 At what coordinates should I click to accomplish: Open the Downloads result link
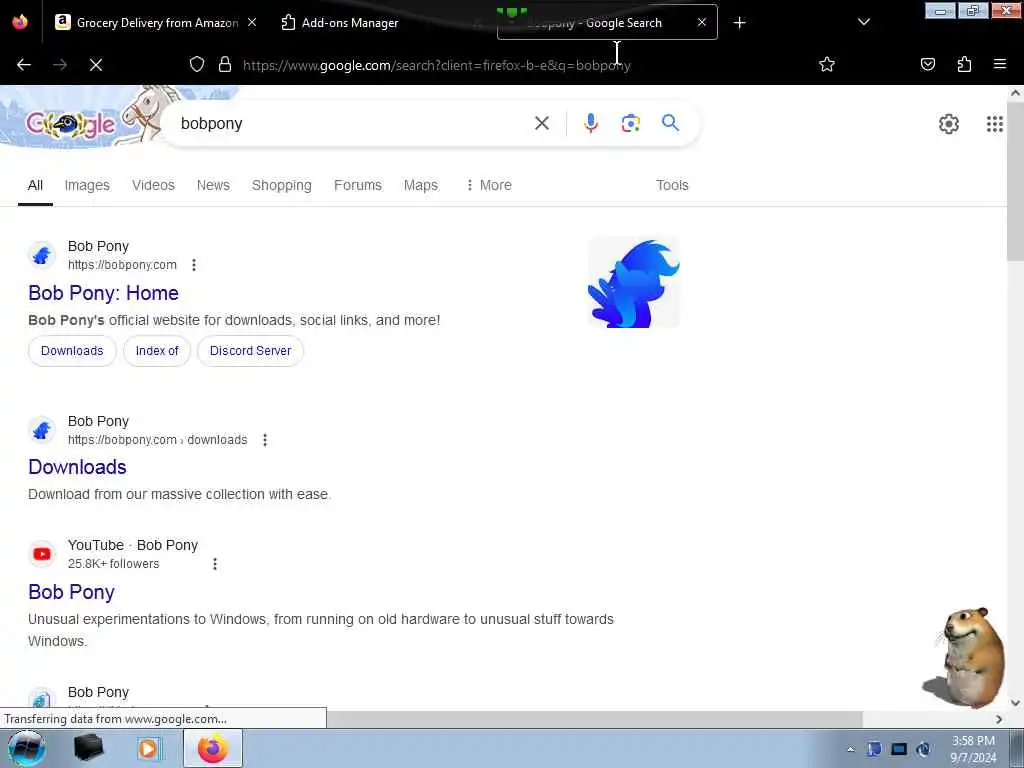coord(77,467)
